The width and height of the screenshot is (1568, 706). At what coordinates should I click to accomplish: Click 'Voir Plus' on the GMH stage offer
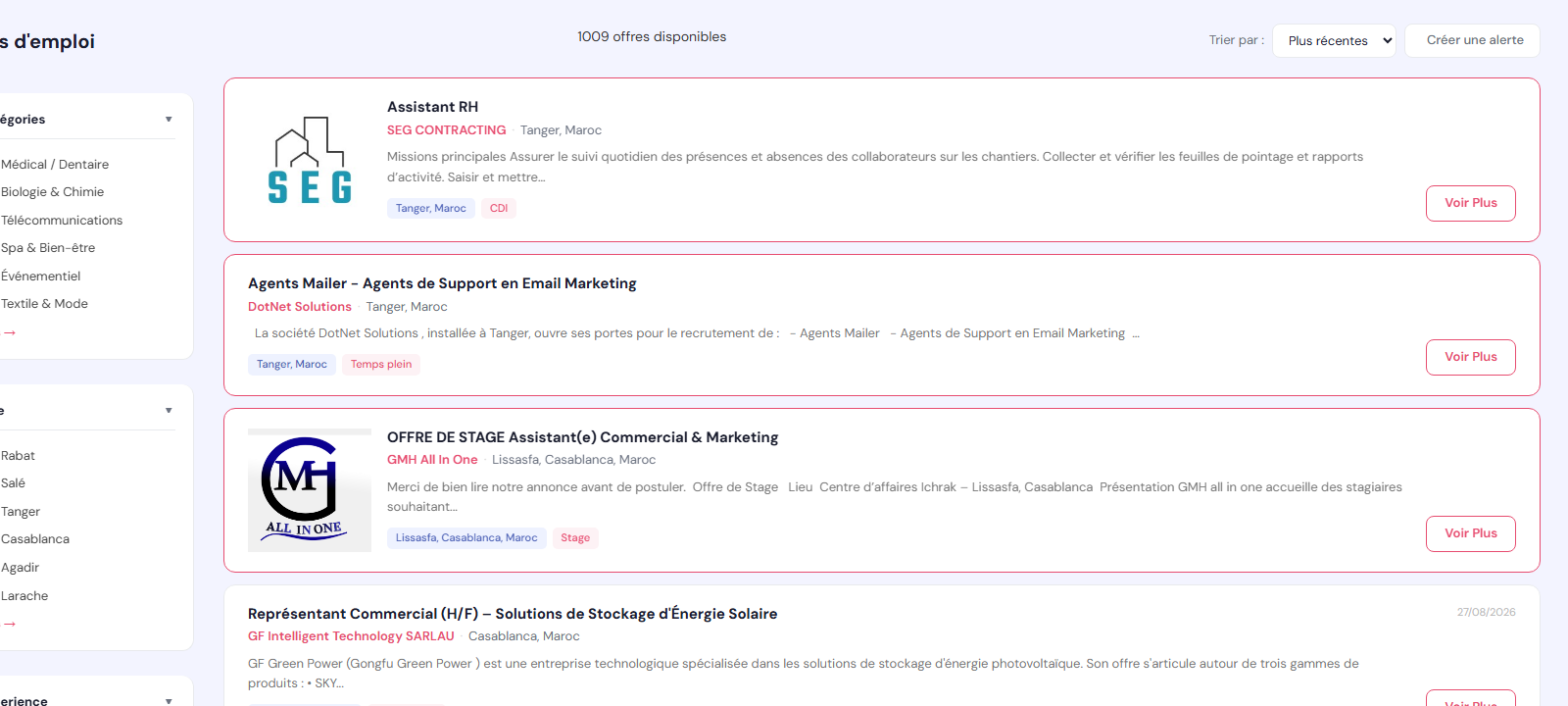point(1471,533)
